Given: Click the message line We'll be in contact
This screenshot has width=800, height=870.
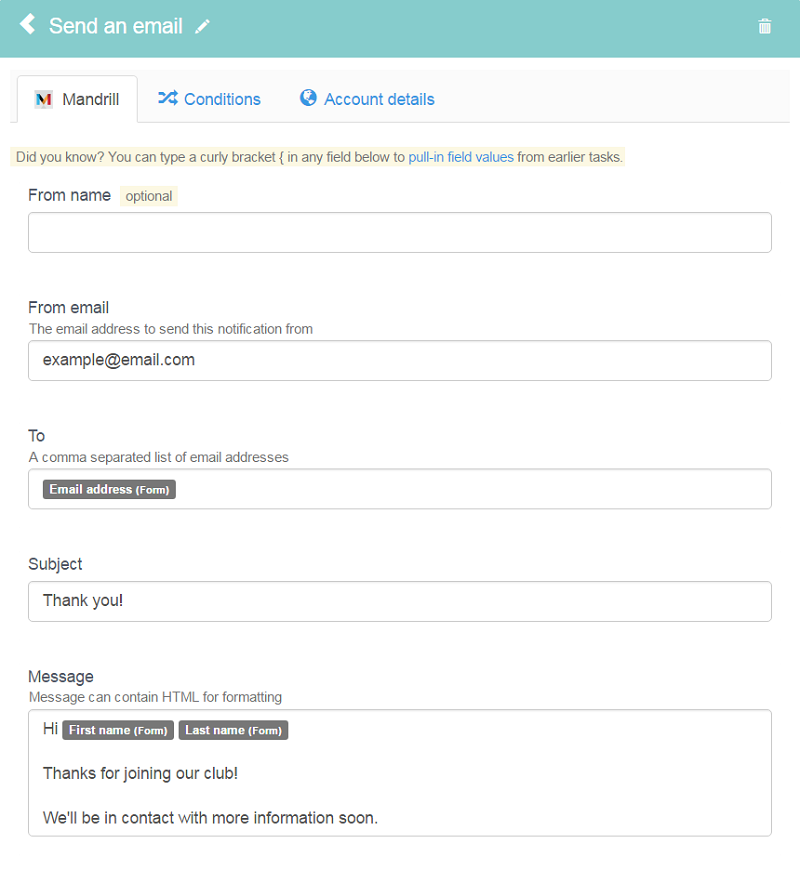Looking at the screenshot, I should click(210, 818).
